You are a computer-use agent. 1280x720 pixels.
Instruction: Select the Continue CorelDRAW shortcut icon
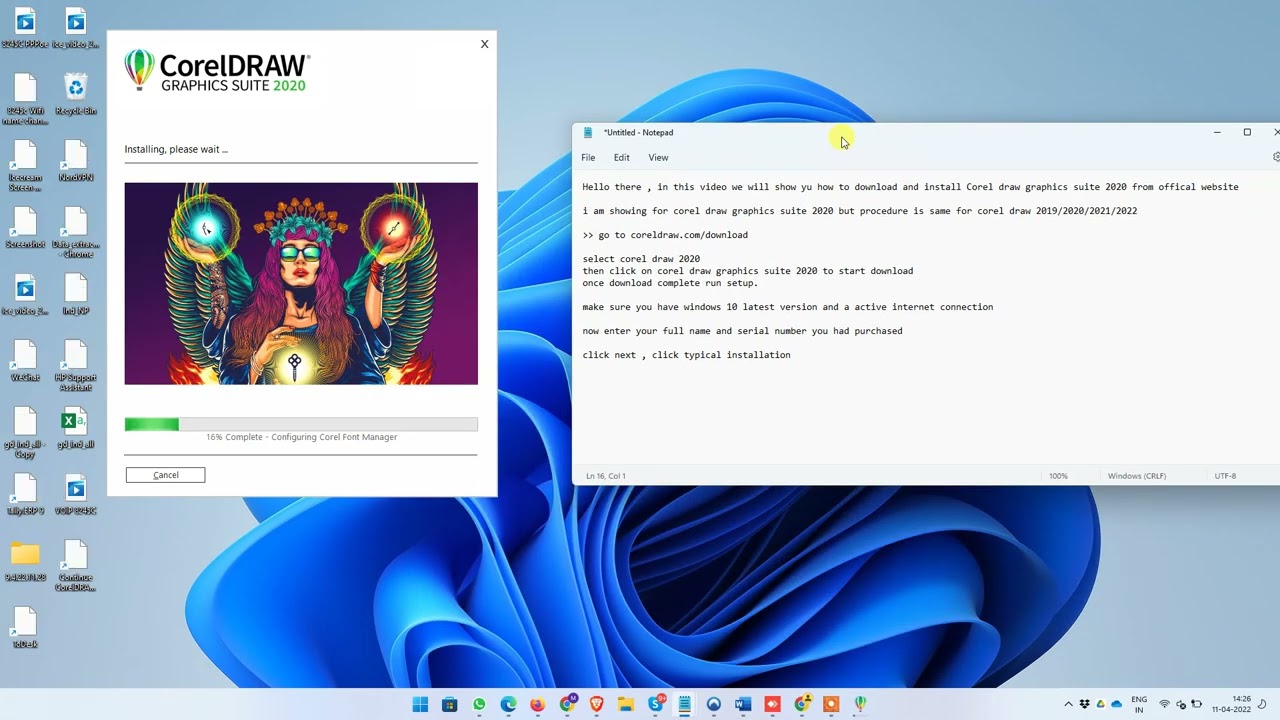[x=76, y=565]
